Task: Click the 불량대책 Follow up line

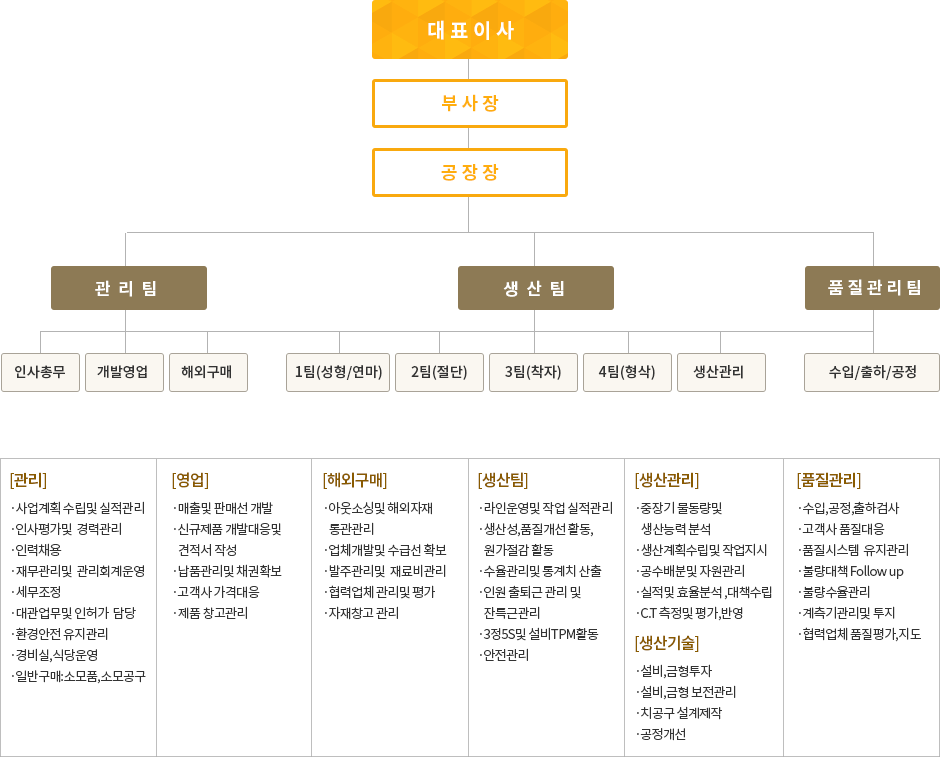Action: 851,571
